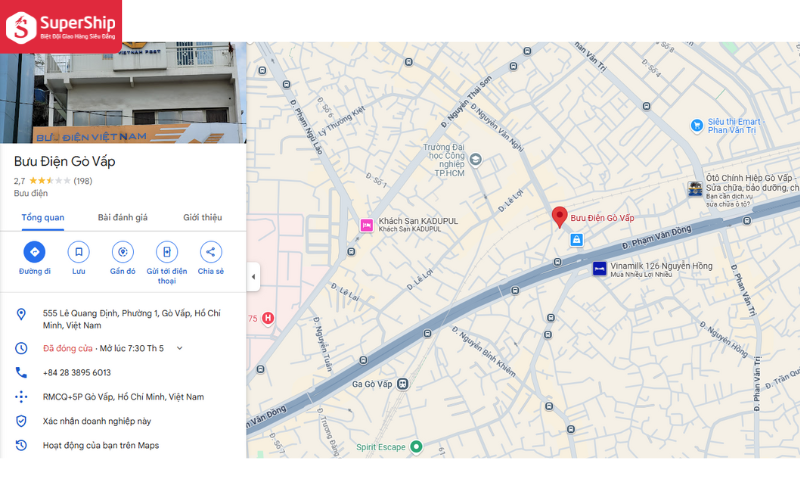Switch to the Giới thiệu tab
Screen dimensions: 800x500
(x=203, y=217)
